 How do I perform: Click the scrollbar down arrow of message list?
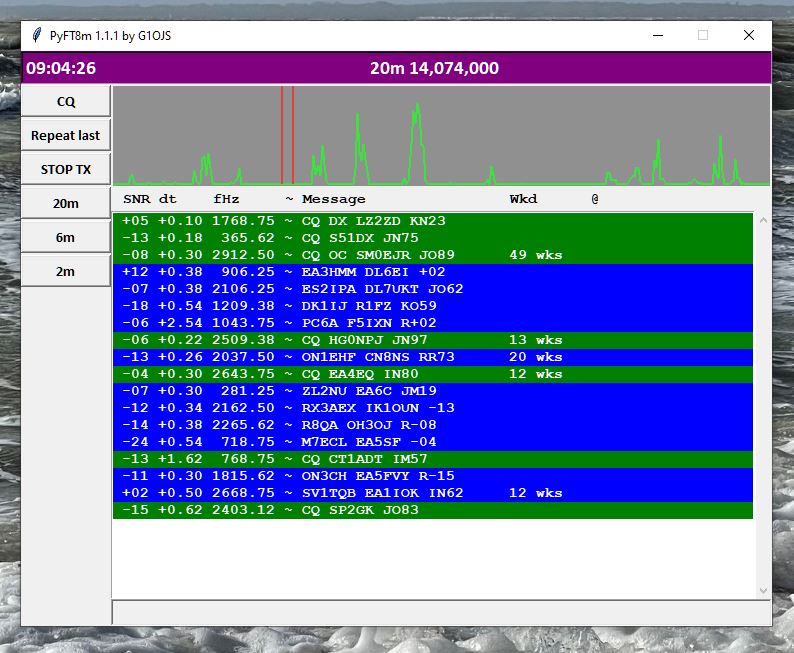[x=763, y=591]
